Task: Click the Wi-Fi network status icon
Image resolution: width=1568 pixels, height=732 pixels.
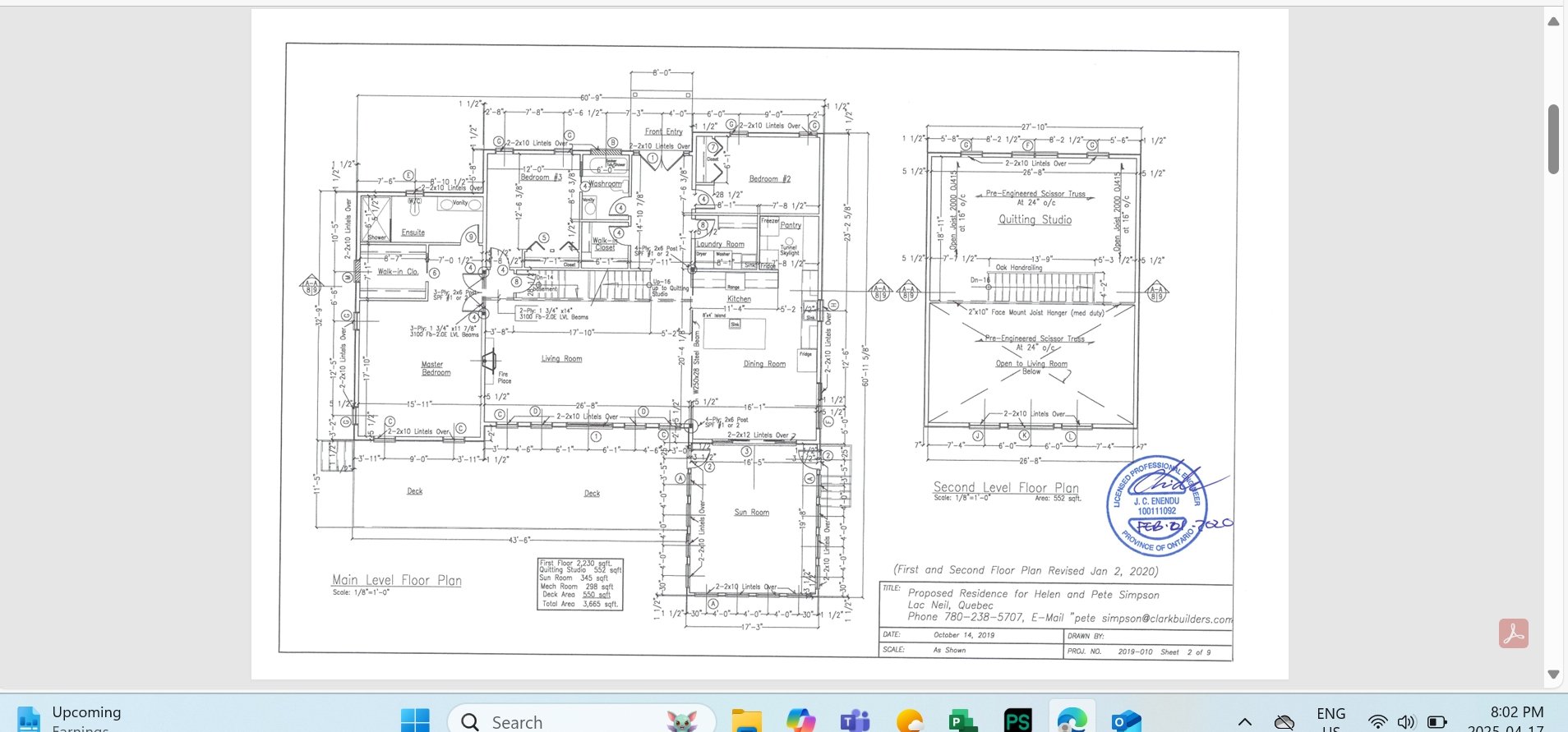Action: [1378, 721]
